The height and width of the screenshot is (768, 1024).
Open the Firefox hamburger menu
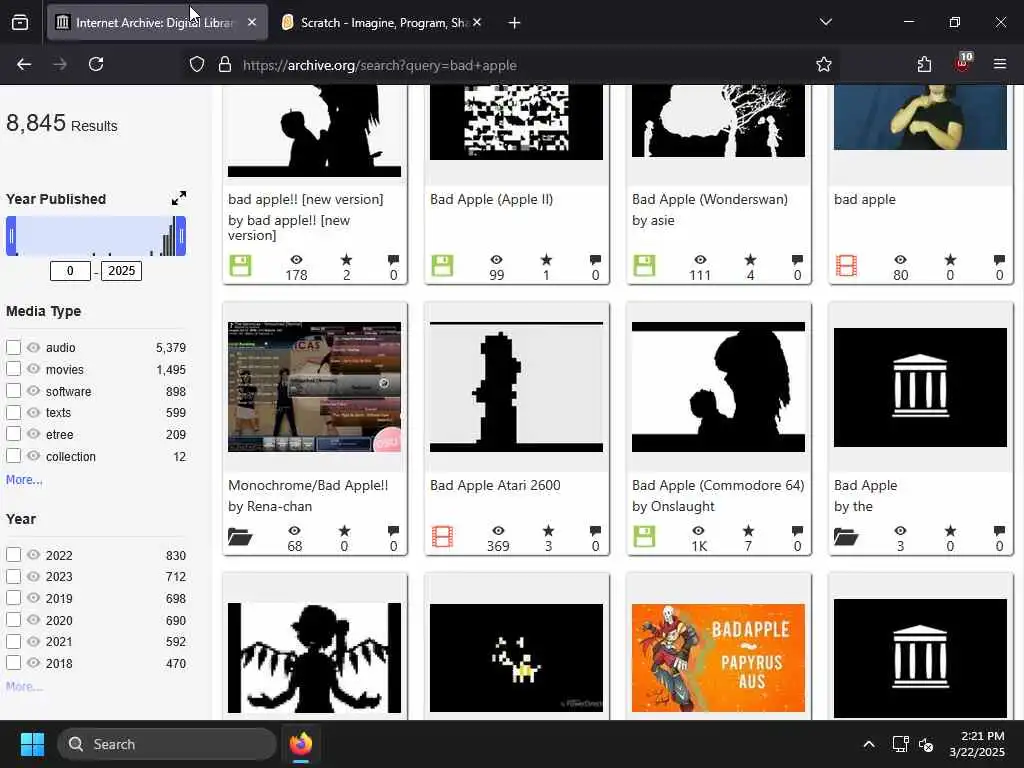[x=1000, y=64]
